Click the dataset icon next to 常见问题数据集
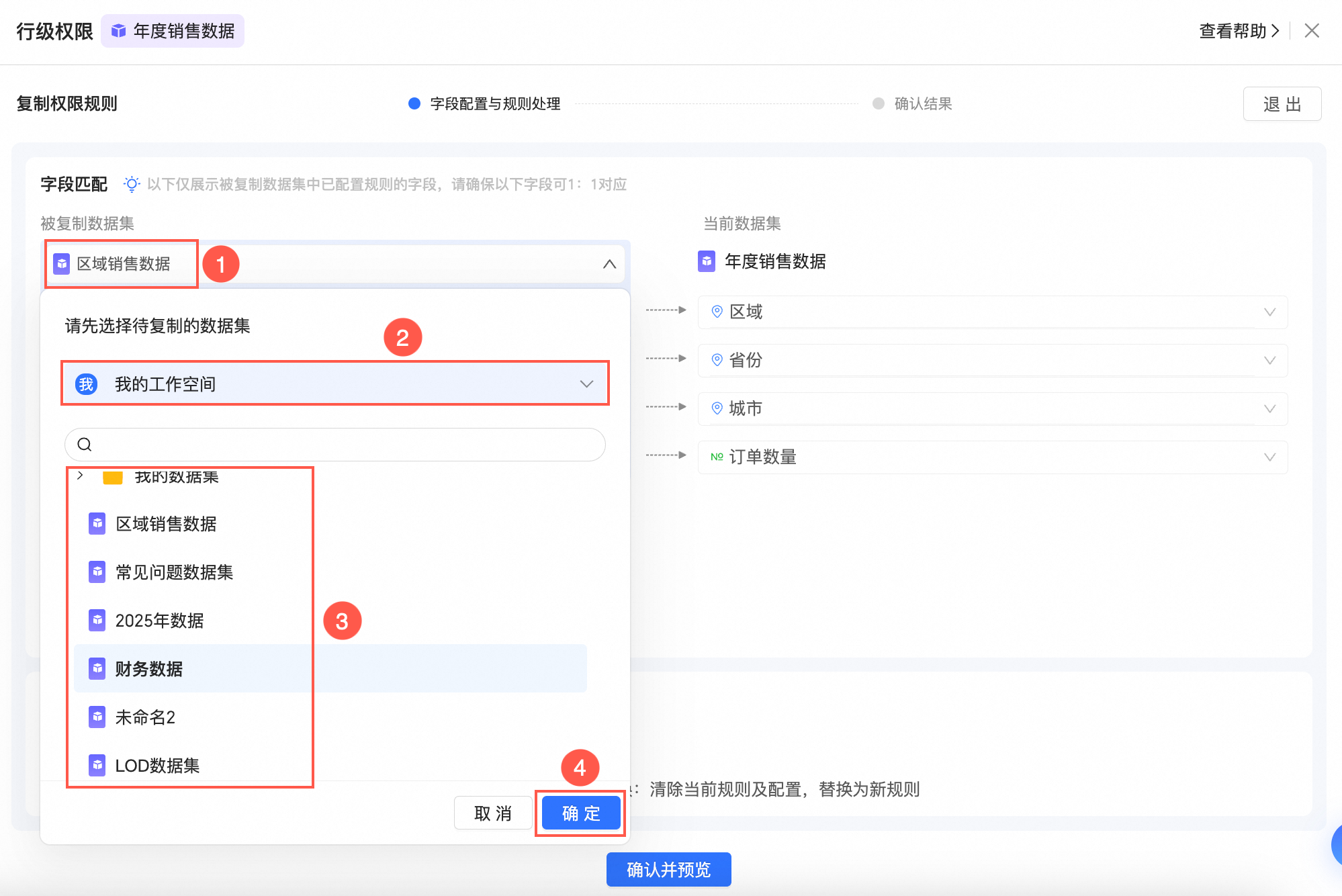The width and height of the screenshot is (1342, 896). pyautogui.click(x=97, y=572)
